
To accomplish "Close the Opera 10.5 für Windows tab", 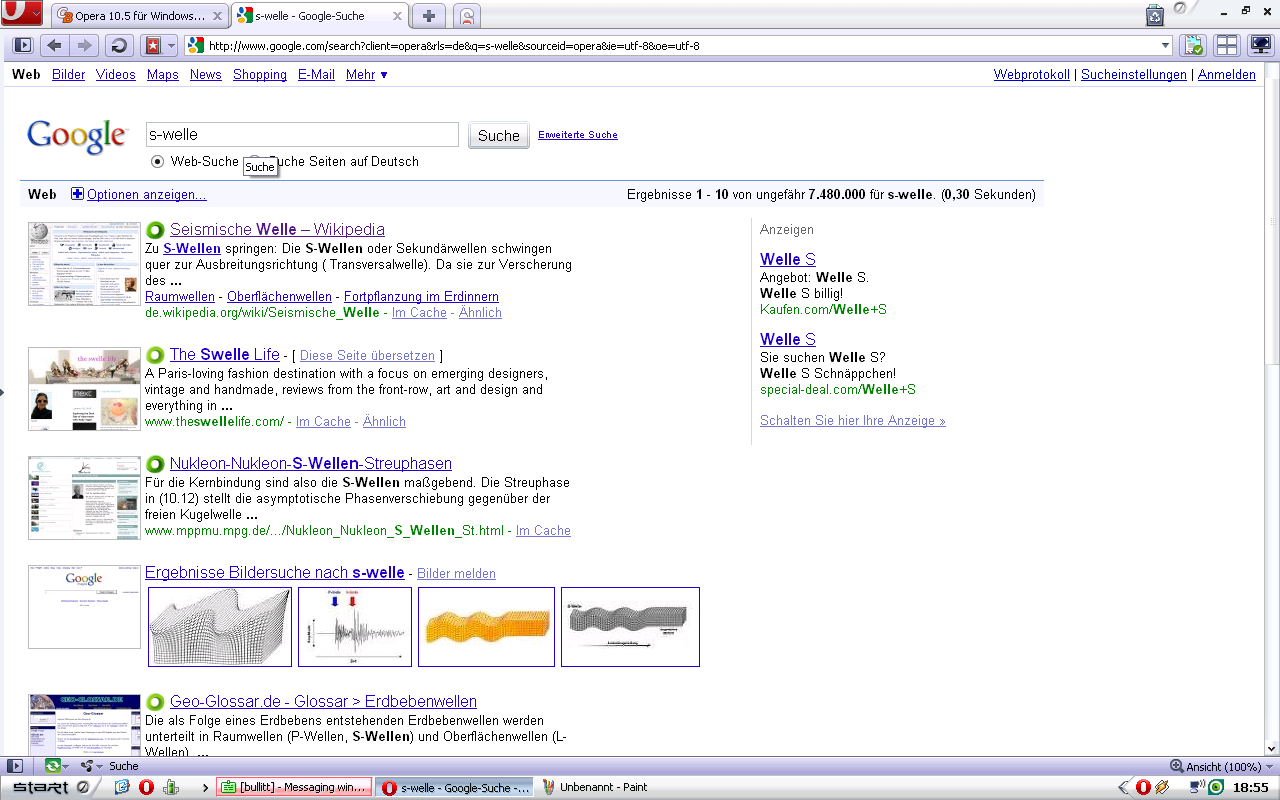I will point(218,16).
